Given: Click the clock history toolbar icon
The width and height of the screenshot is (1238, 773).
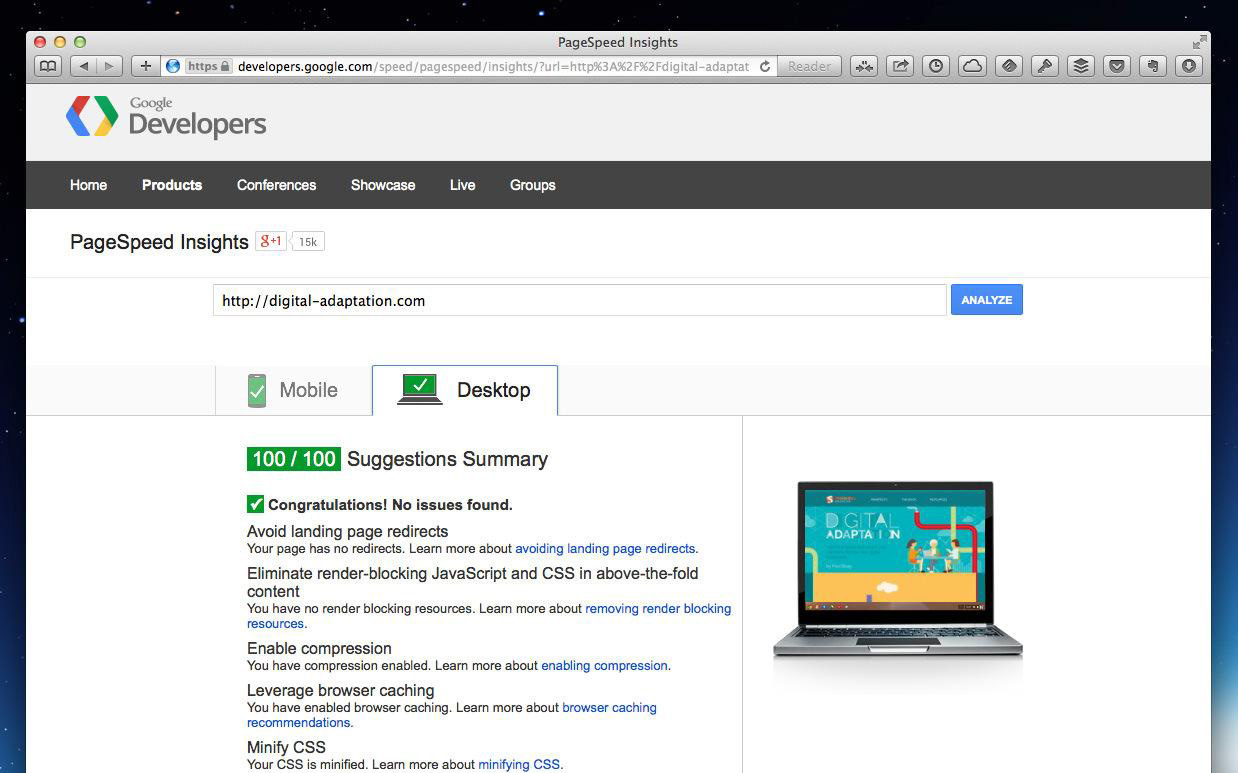Looking at the screenshot, I should coord(936,66).
